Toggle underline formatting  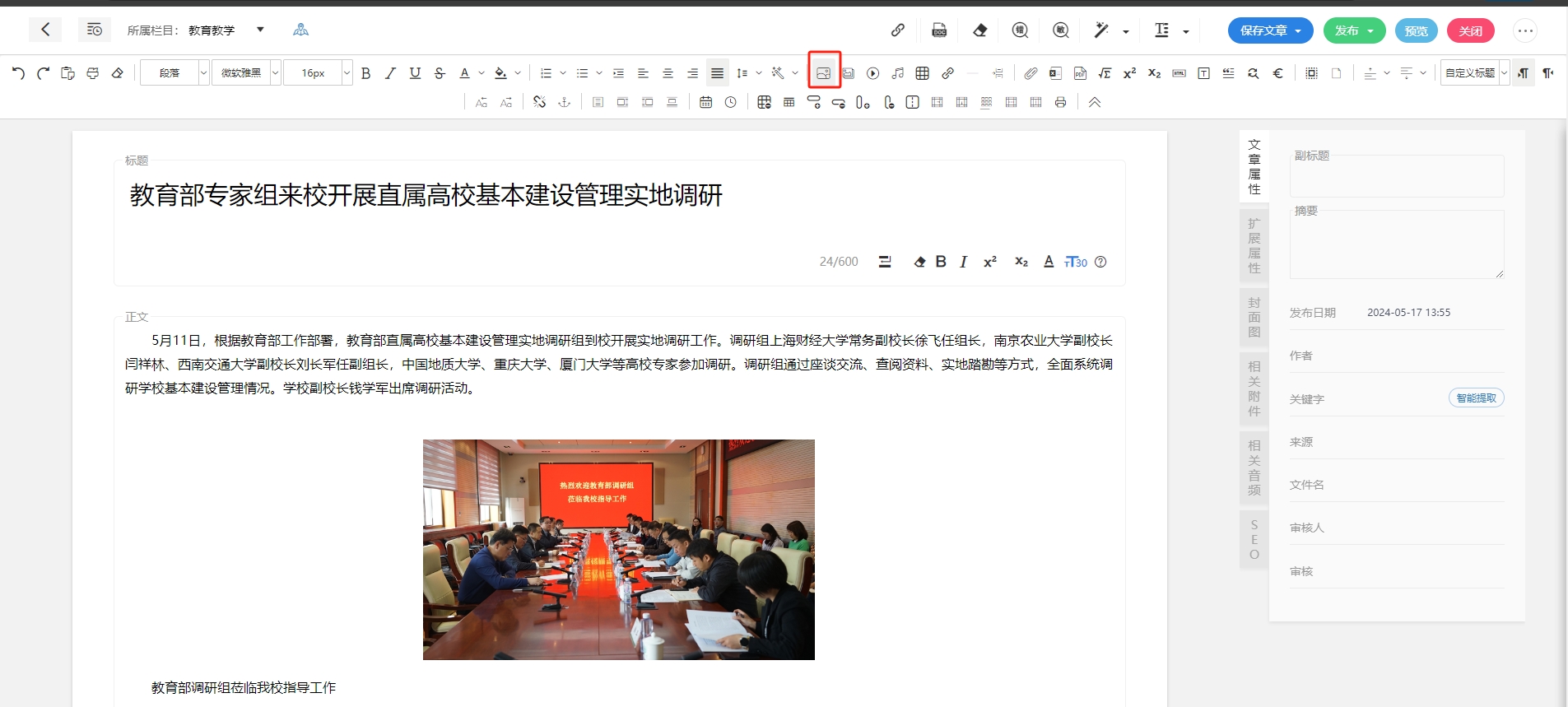tap(415, 73)
